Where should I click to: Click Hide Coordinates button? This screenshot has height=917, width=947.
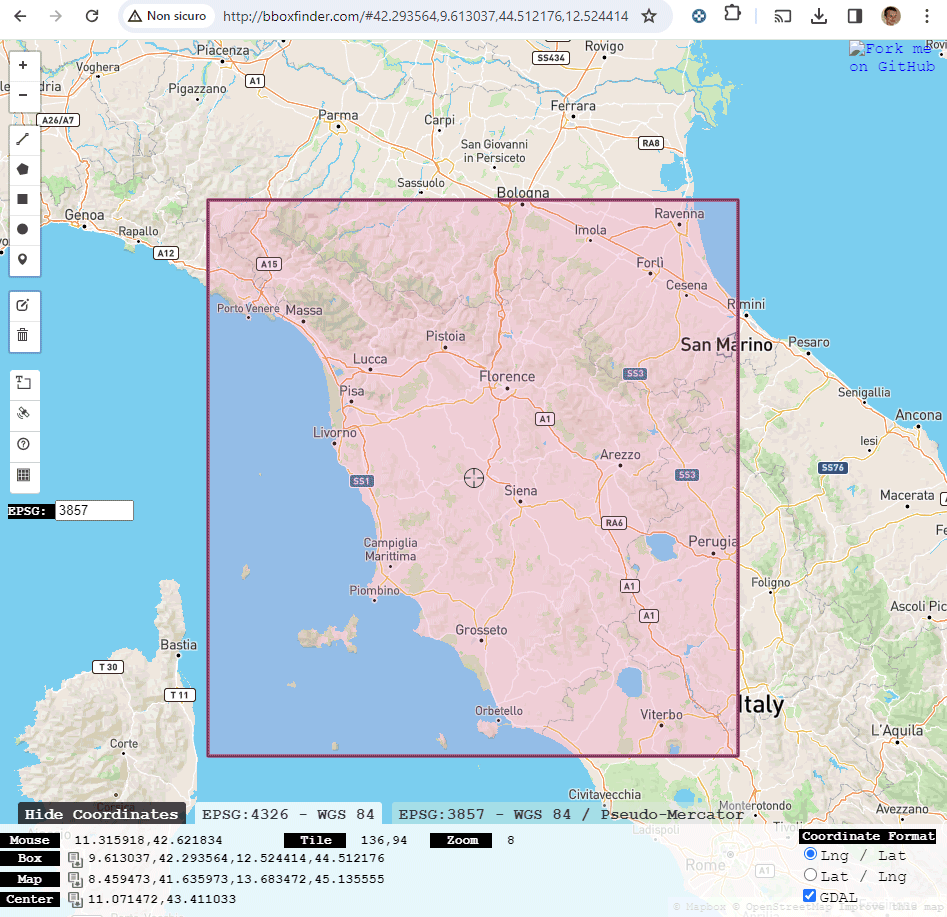click(x=101, y=814)
